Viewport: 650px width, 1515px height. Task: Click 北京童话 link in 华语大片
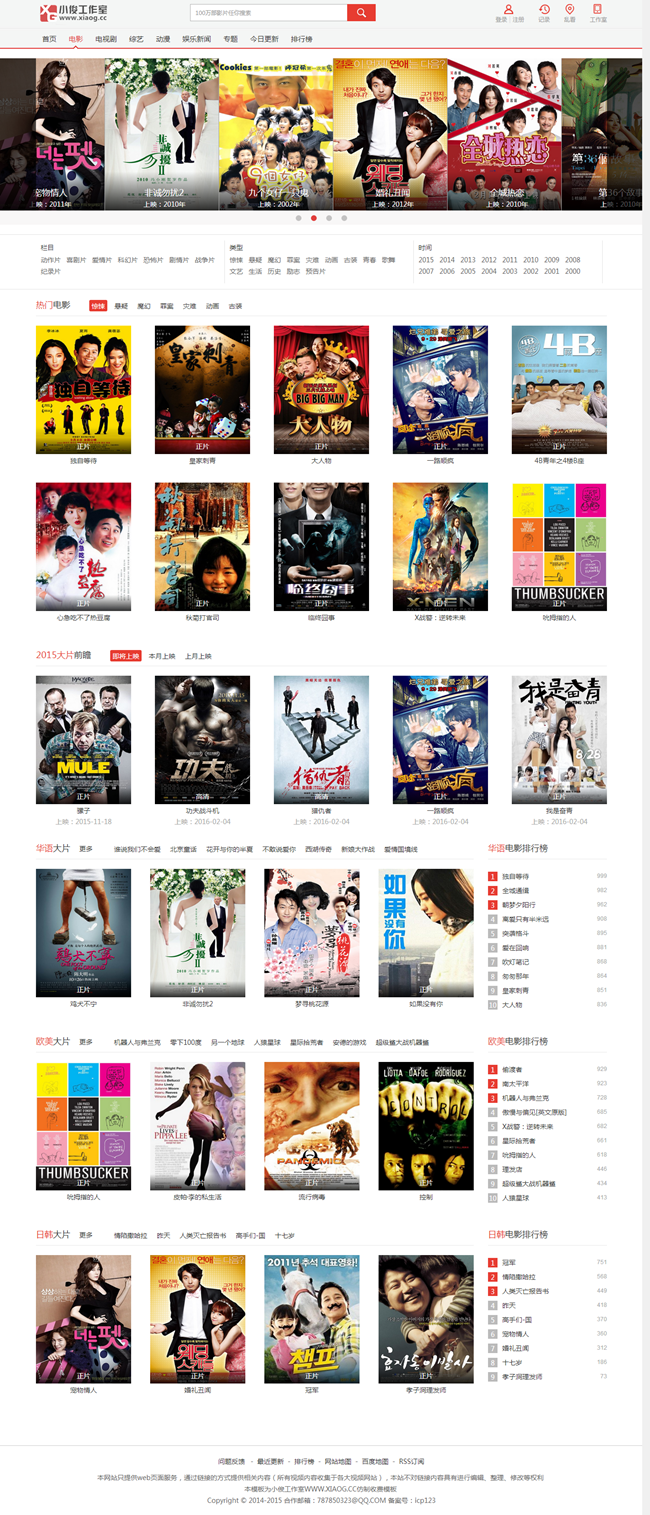(183, 849)
